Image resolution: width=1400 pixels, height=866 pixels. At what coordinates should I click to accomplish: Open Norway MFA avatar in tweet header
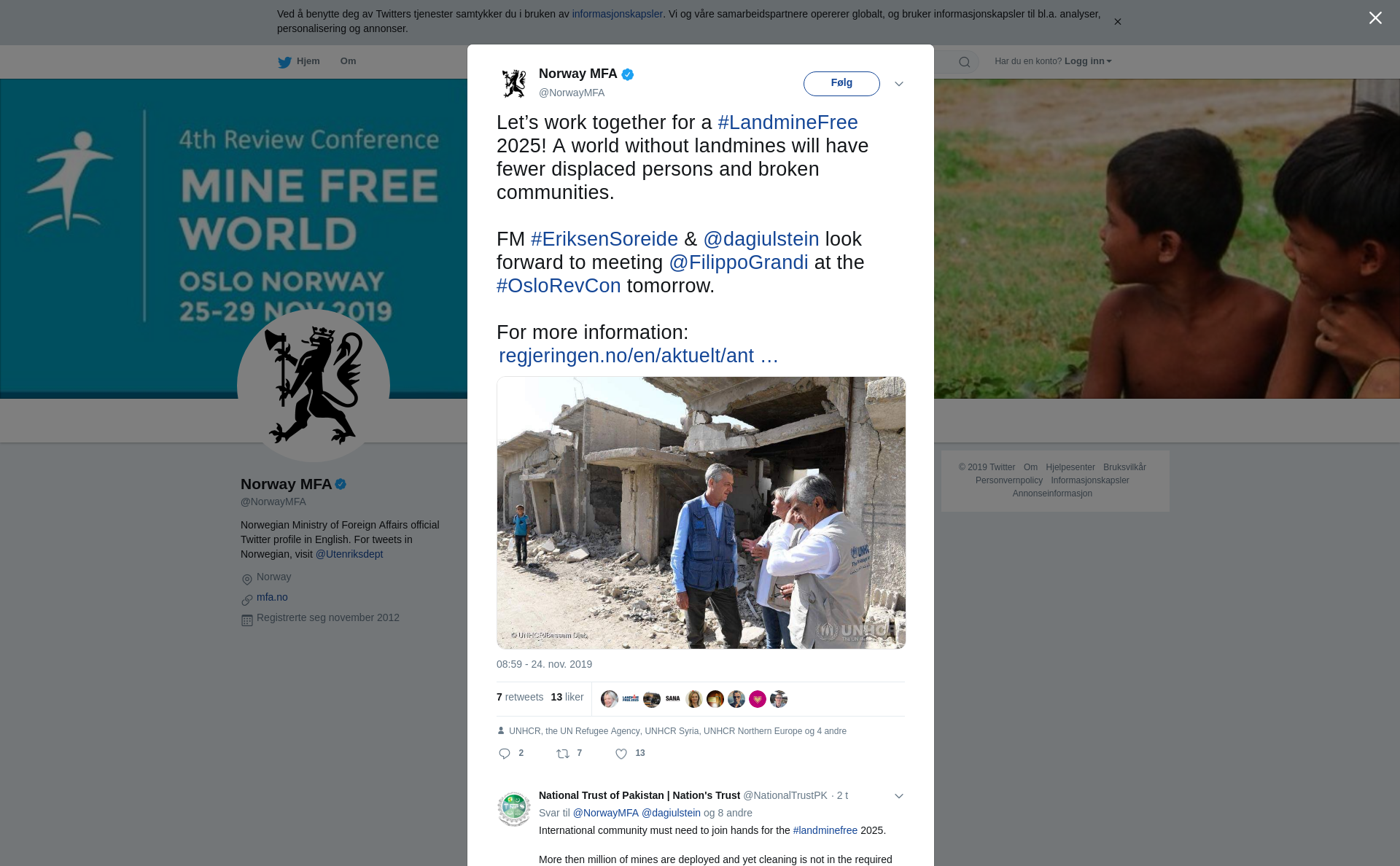coord(514,83)
